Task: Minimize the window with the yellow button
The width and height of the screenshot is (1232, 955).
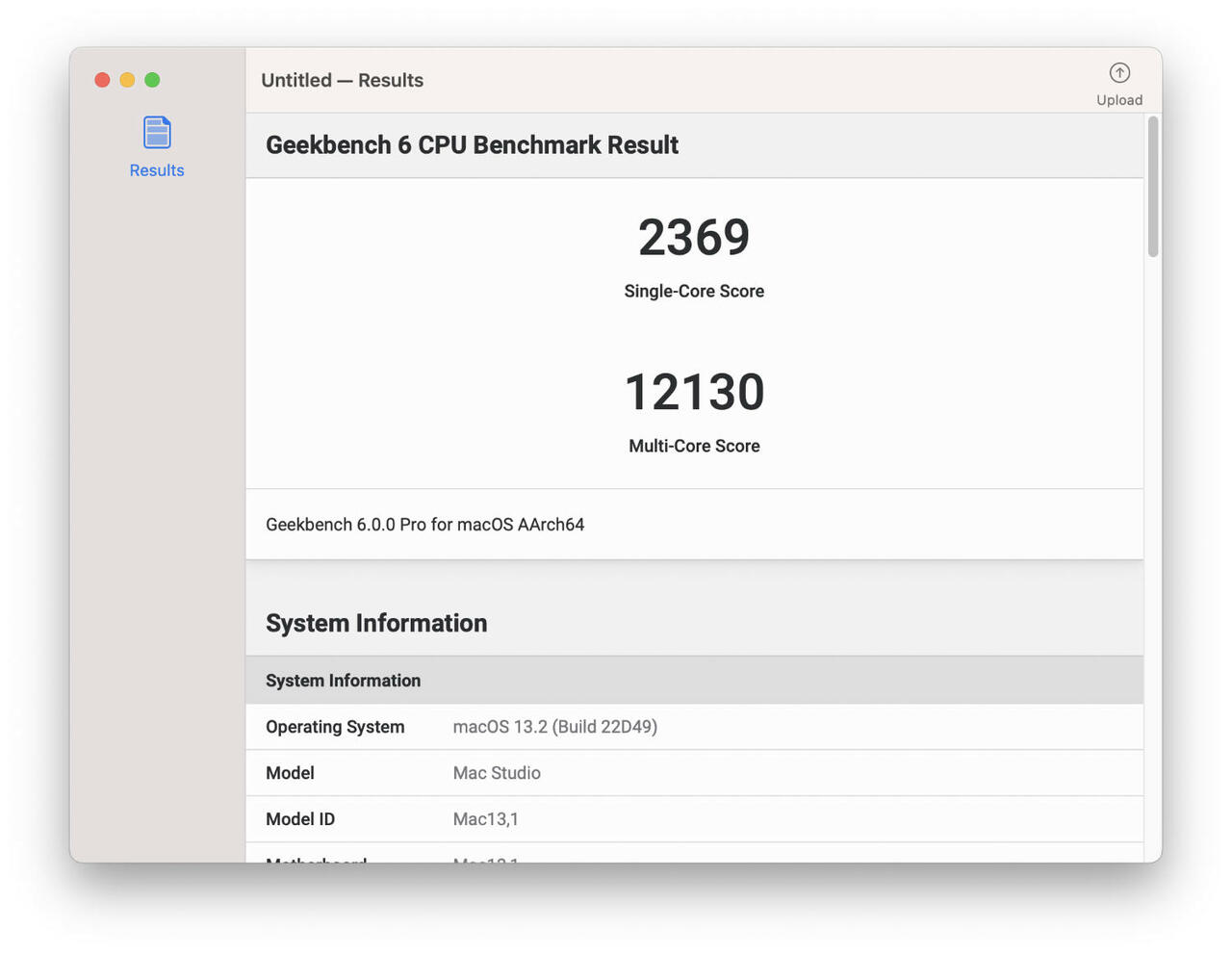Action: click(127, 80)
